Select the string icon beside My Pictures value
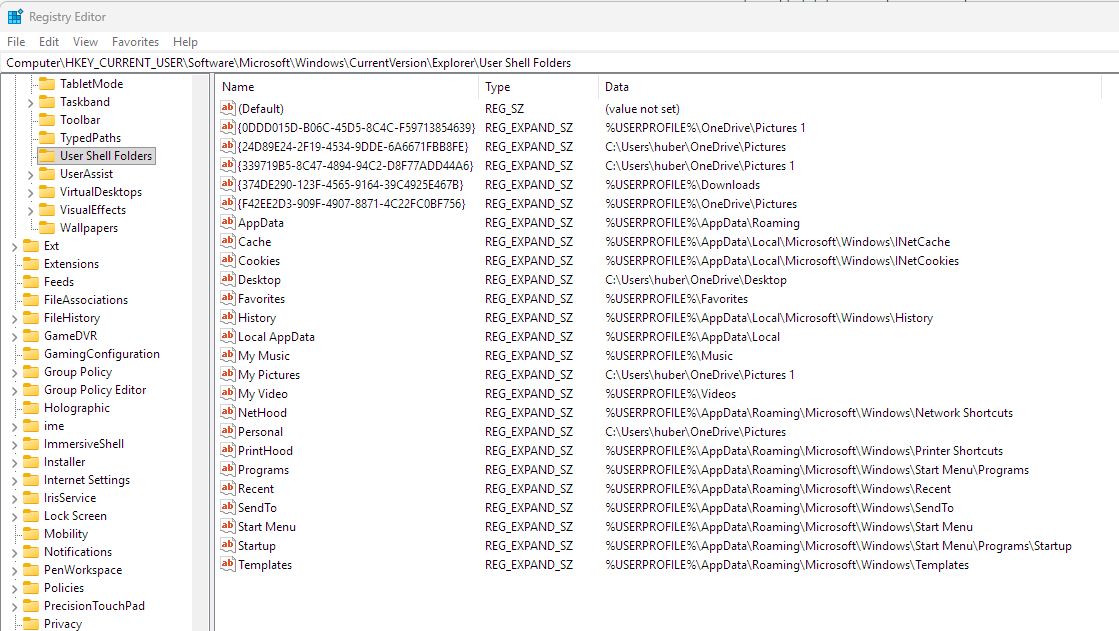 coord(228,374)
